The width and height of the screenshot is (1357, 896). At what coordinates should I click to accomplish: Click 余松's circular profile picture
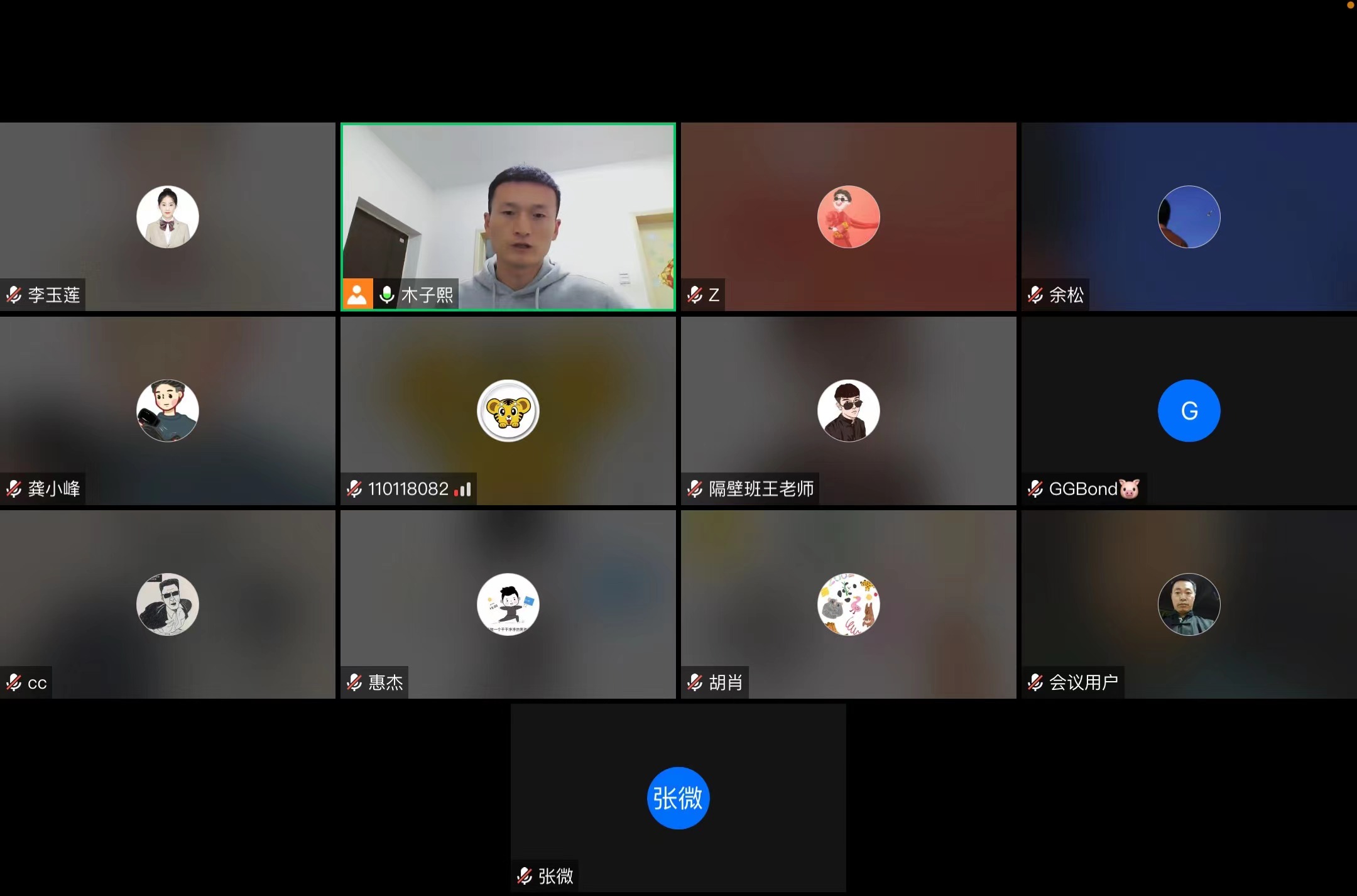(x=1188, y=217)
